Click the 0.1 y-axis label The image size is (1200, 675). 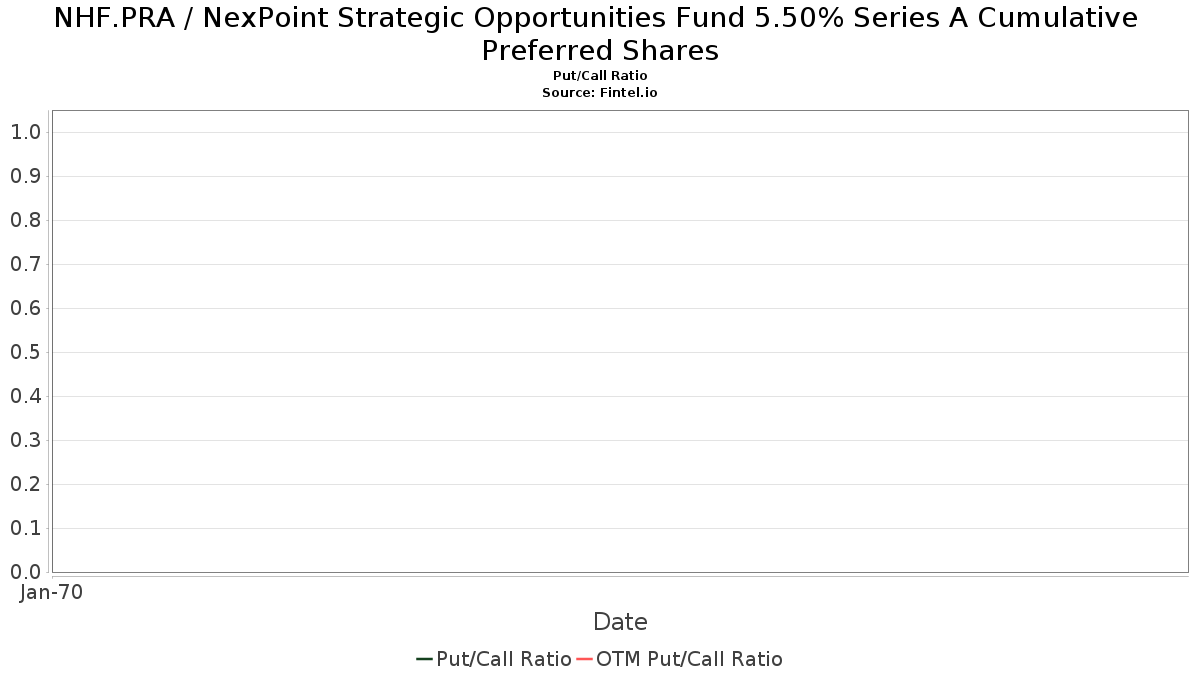(x=25, y=528)
